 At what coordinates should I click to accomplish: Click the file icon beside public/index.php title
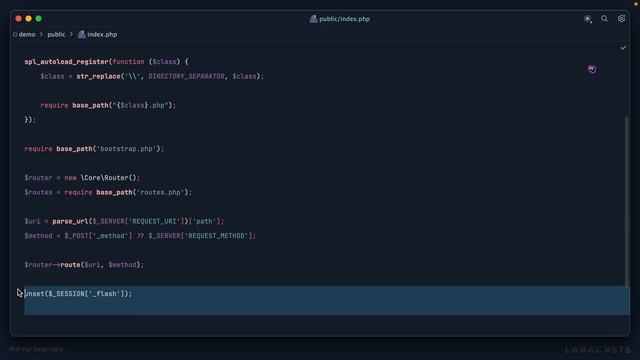pyautogui.click(x=313, y=19)
